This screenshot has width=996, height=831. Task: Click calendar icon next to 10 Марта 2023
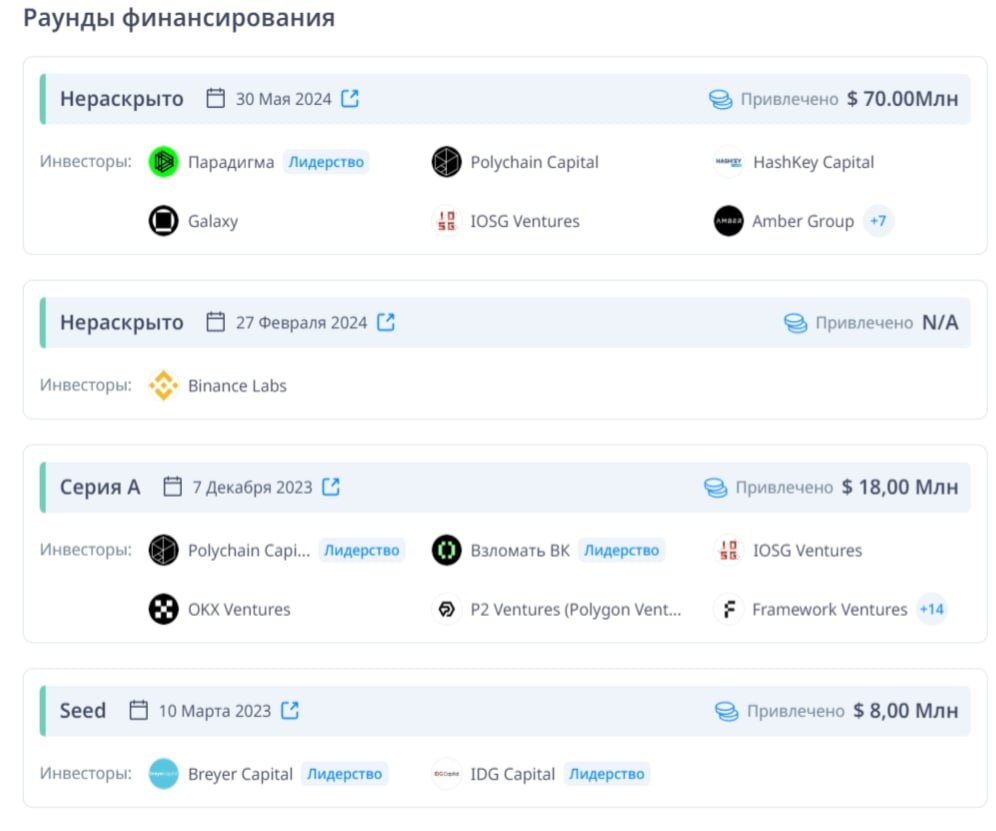click(x=138, y=710)
